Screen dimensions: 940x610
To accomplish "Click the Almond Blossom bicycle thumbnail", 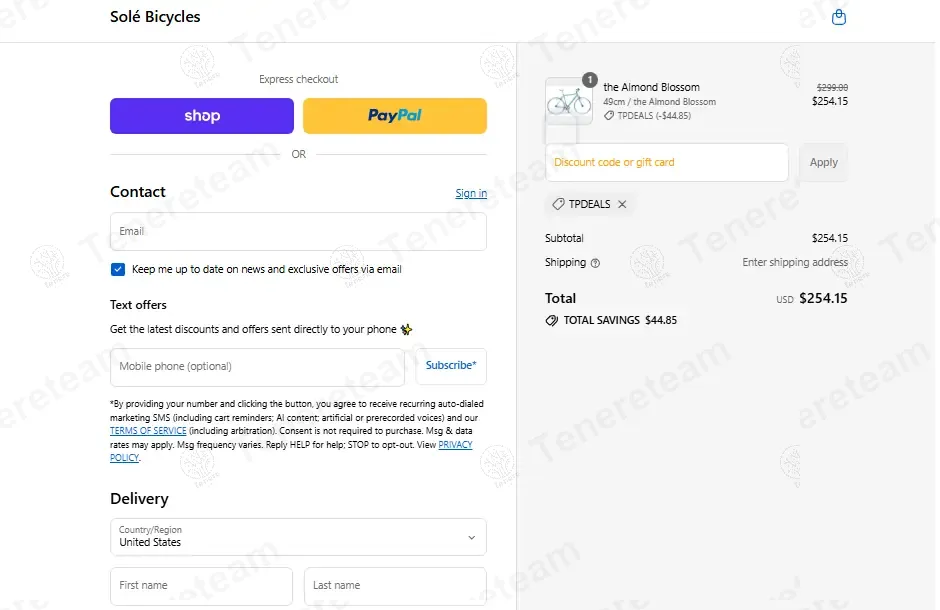I will [x=568, y=101].
